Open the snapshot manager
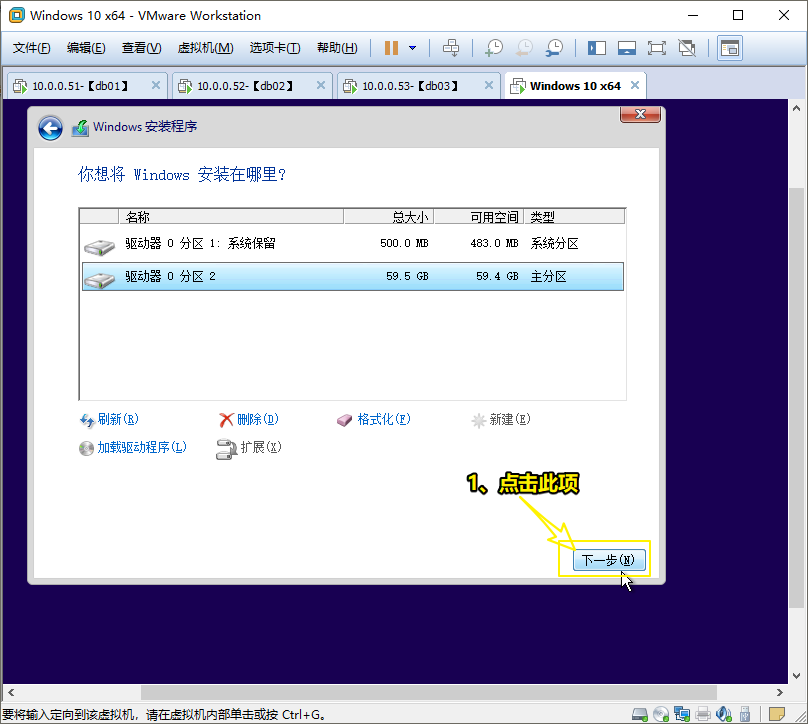 554,48
